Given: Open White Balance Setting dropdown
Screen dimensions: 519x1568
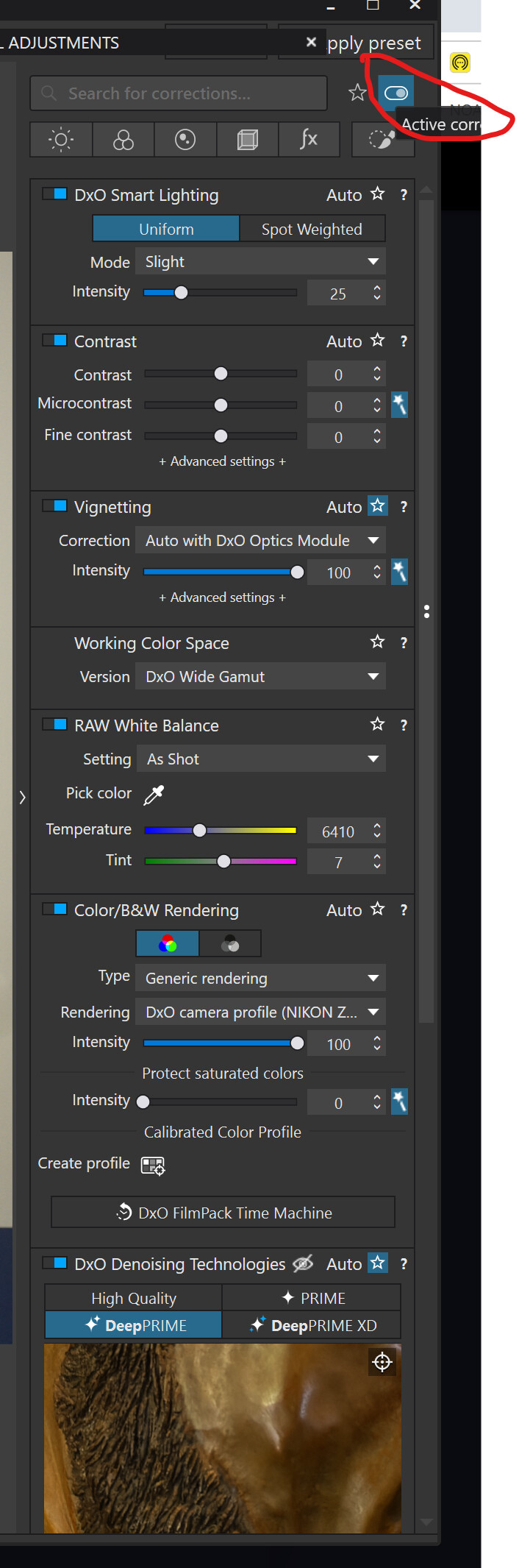Looking at the screenshot, I should point(261,759).
